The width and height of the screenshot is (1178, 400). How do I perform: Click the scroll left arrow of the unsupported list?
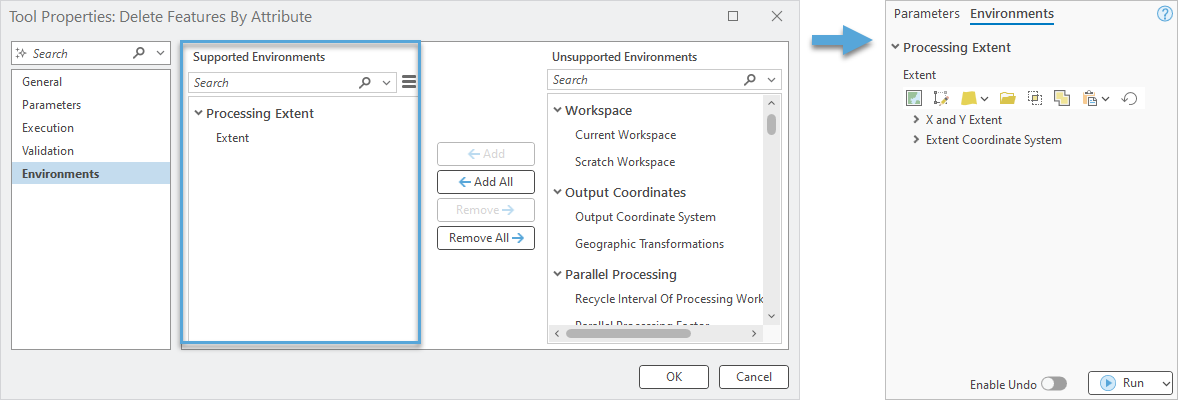click(555, 332)
